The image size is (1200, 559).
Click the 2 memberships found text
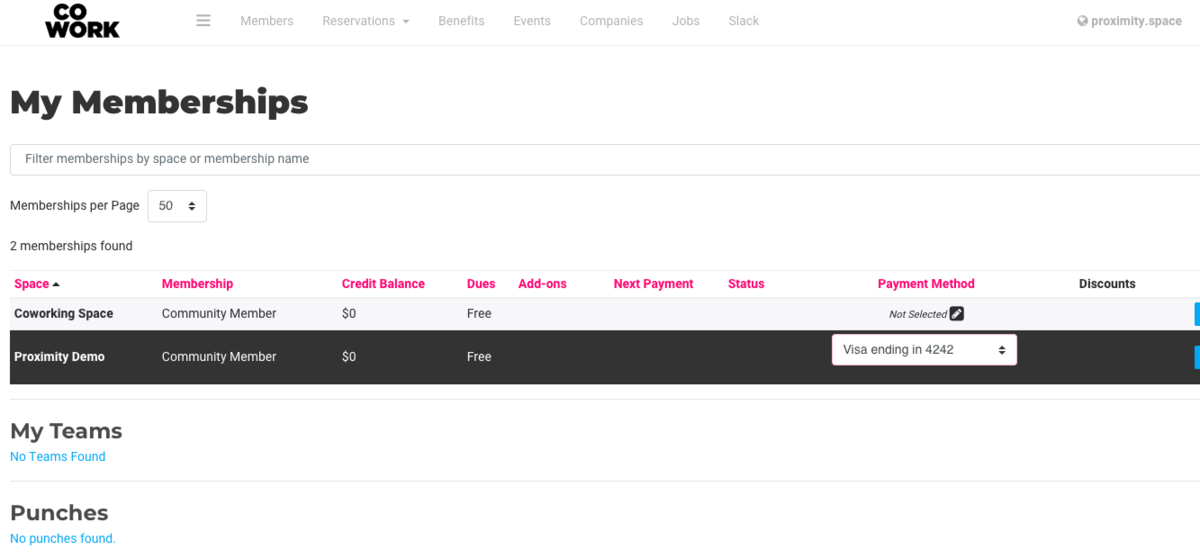[71, 246]
